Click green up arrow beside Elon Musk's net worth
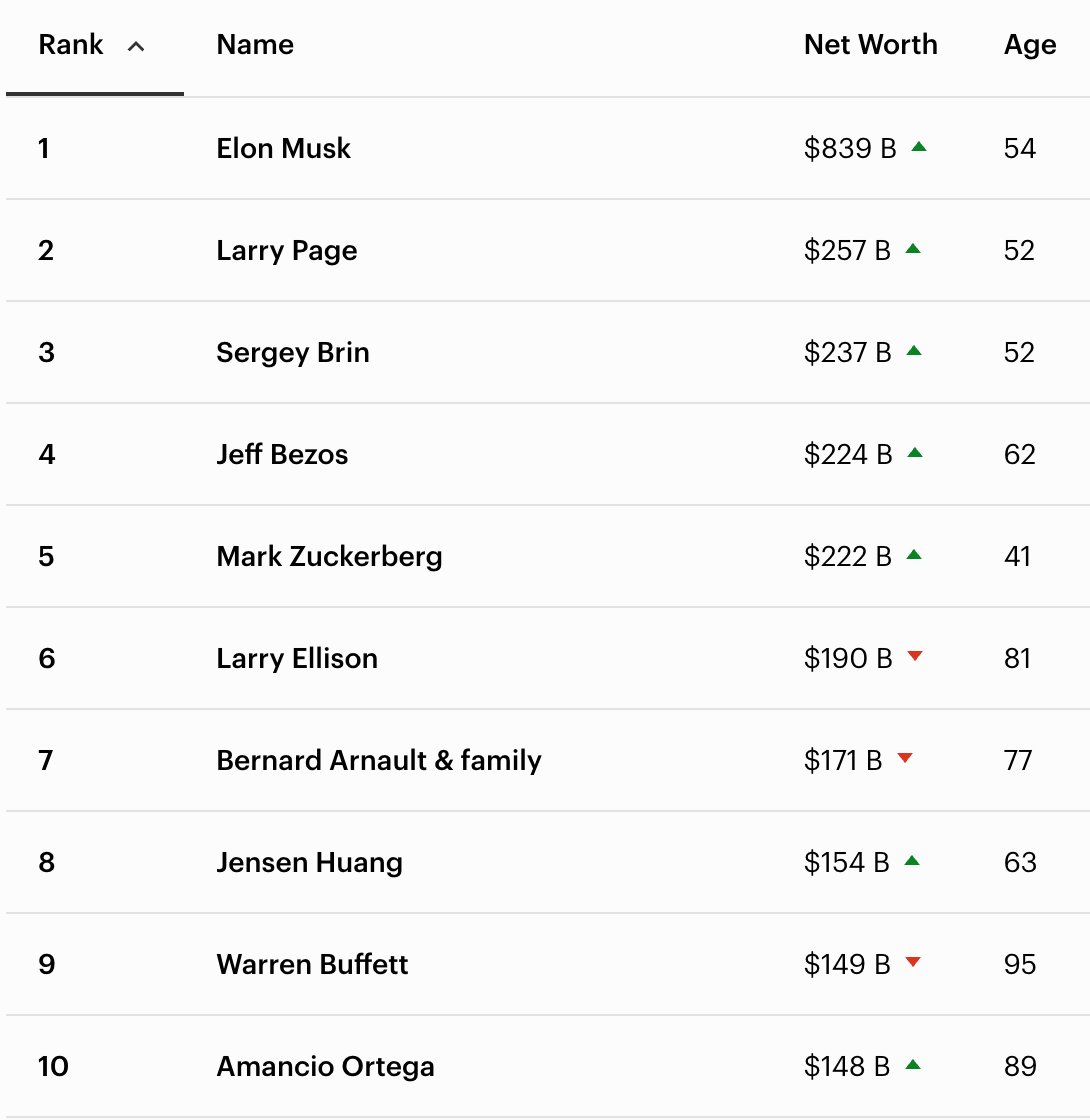This screenshot has width=1090, height=1120. pyautogui.click(x=919, y=147)
